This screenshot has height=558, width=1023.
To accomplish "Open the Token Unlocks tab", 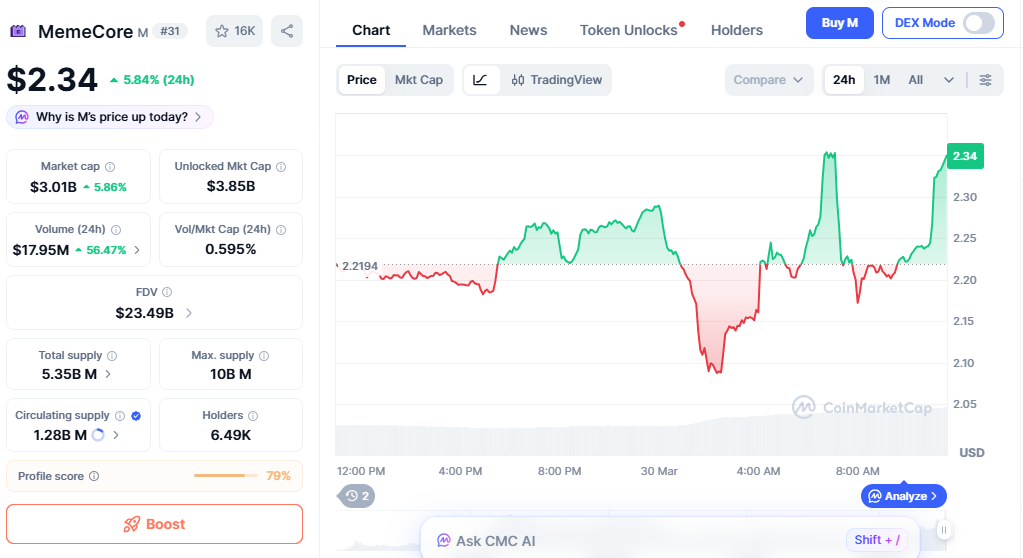I will 629,30.
